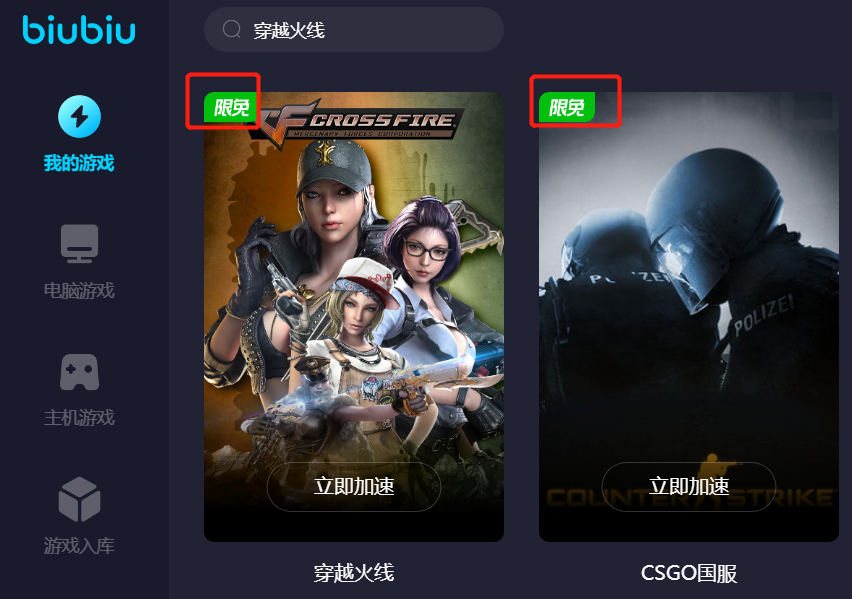Click the CSGO国服 game title
Image resolution: width=852 pixels, height=599 pixels.
[x=688, y=573]
